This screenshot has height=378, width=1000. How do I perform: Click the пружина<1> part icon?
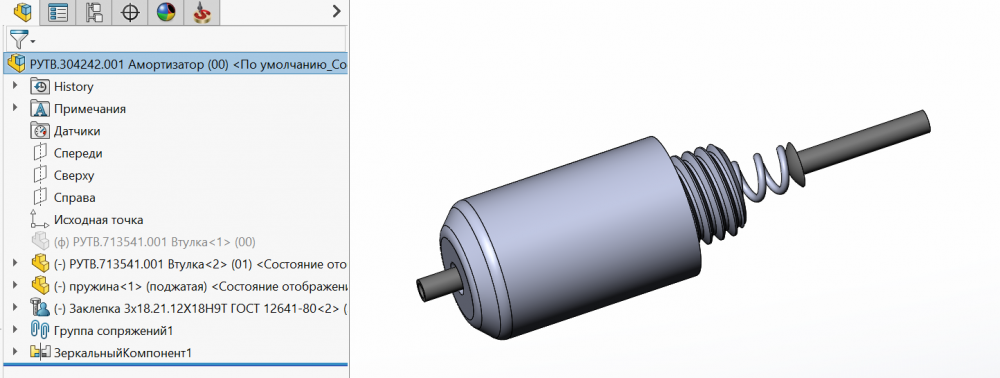point(40,286)
